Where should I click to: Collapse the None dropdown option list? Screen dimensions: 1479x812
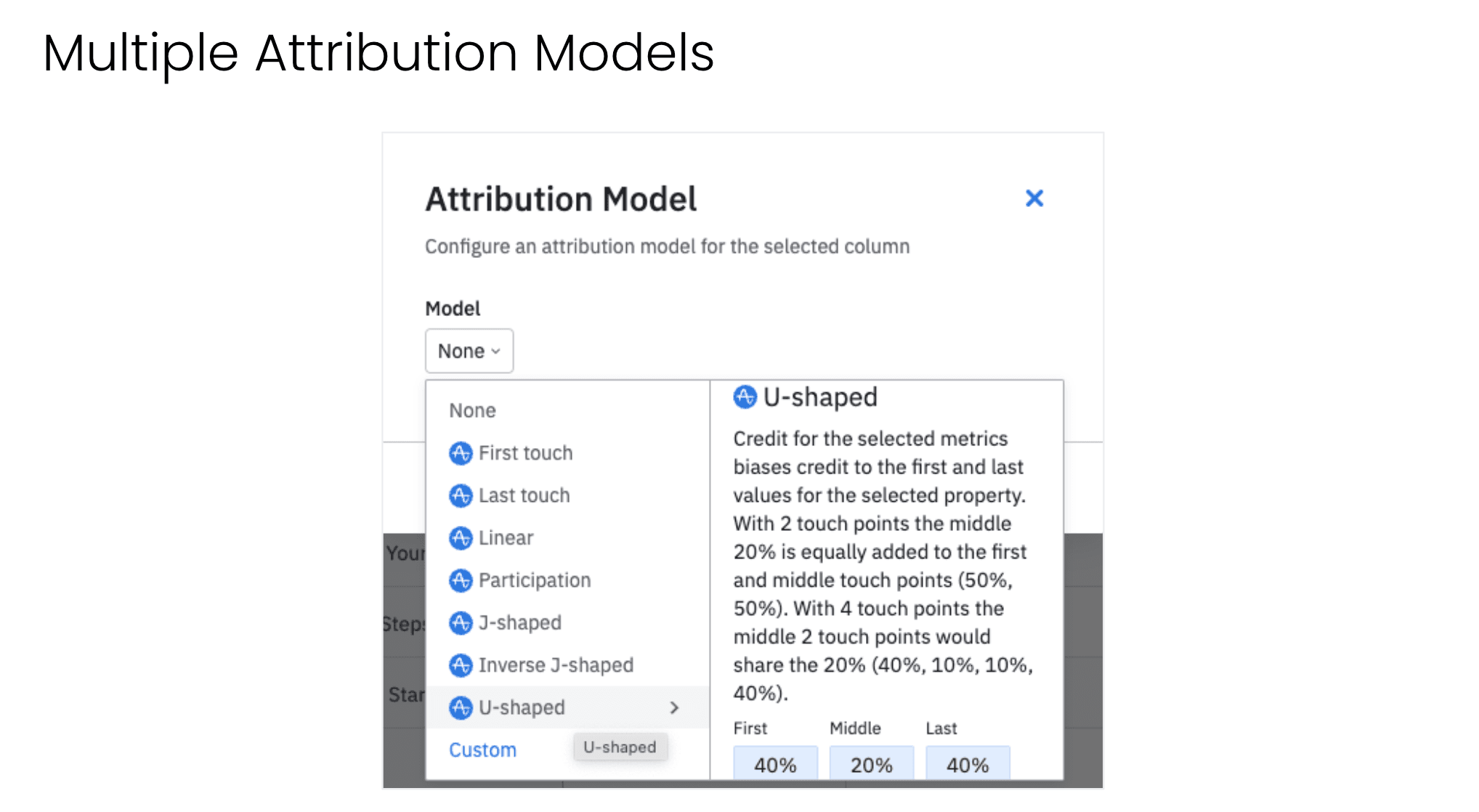pos(472,410)
